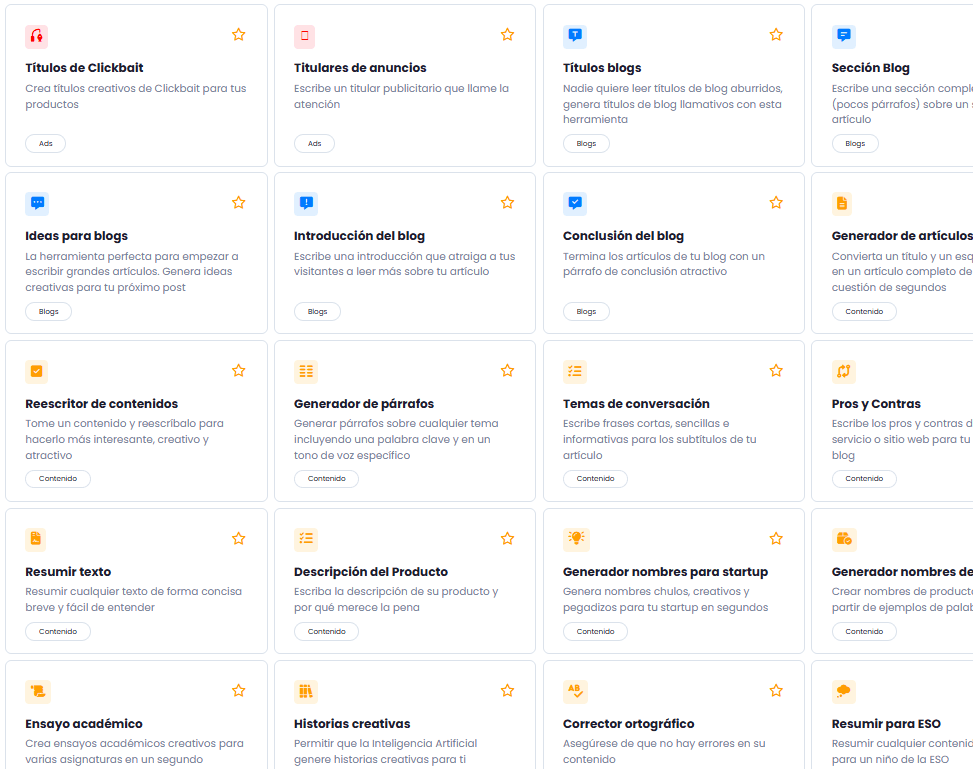The width and height of the screenshot is (973, 769).
Task: Click the Ideas para blogs chat bubble icon
Action: click(37, 203)
